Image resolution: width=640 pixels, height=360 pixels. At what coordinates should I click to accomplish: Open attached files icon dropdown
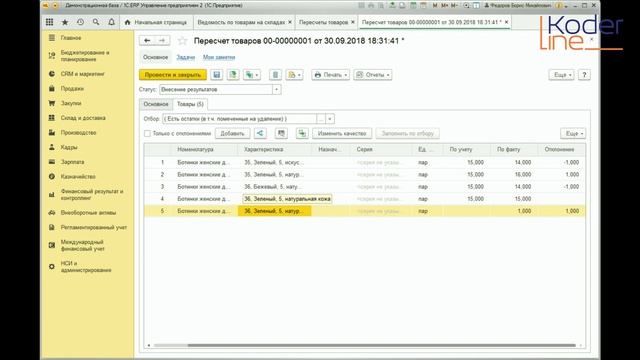pyautogui.click(x=294, y=75)
